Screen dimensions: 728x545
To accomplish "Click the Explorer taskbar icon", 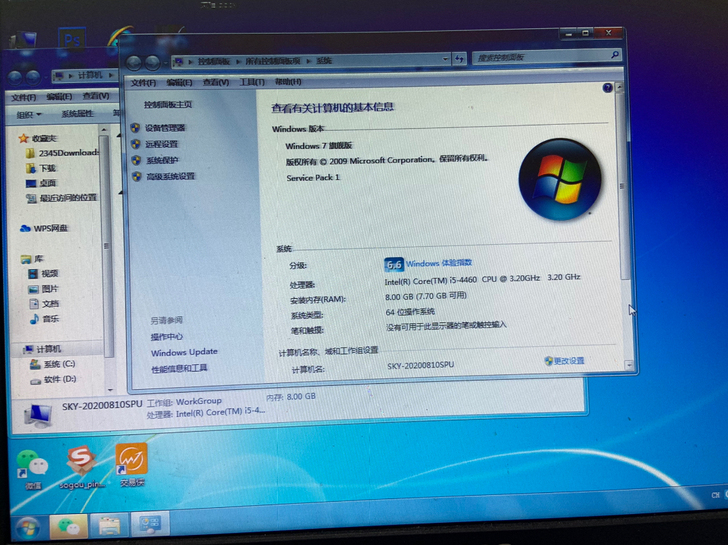I will (x=110, y=525).
